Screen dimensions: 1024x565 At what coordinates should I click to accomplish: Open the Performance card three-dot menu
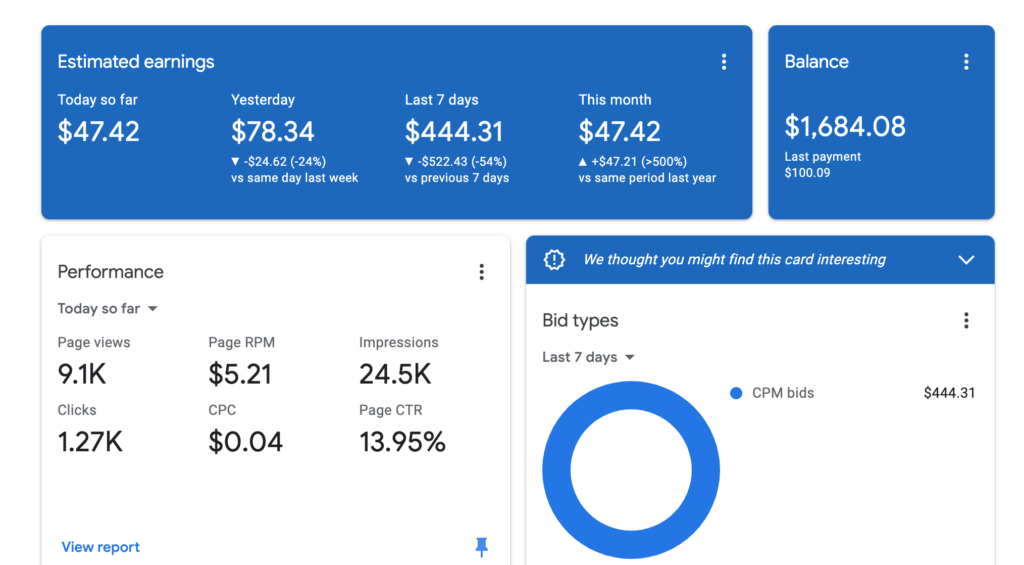pyautogui.click(x=481, y=272)
